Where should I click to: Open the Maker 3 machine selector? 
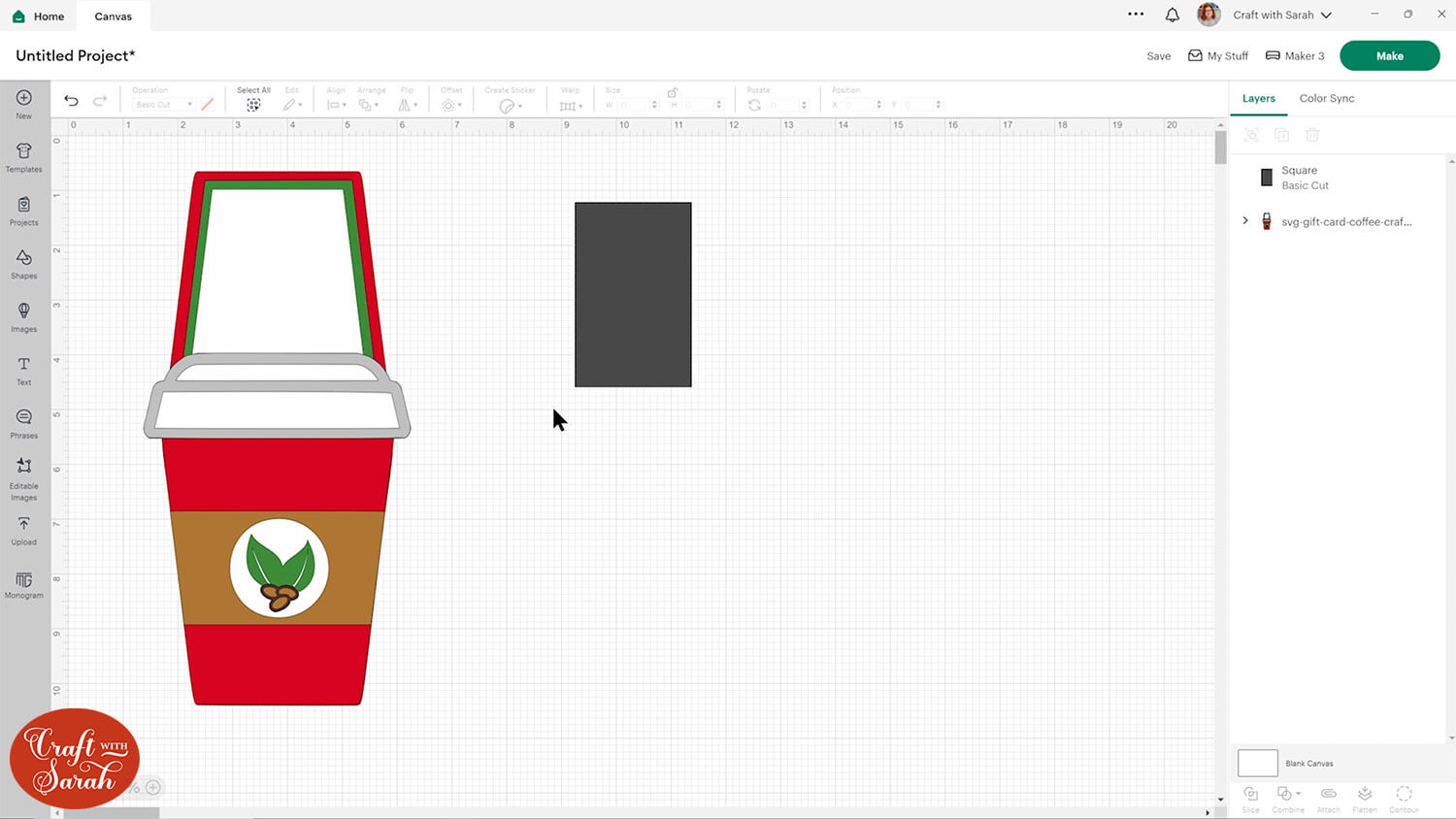[x=1295, y=56]
